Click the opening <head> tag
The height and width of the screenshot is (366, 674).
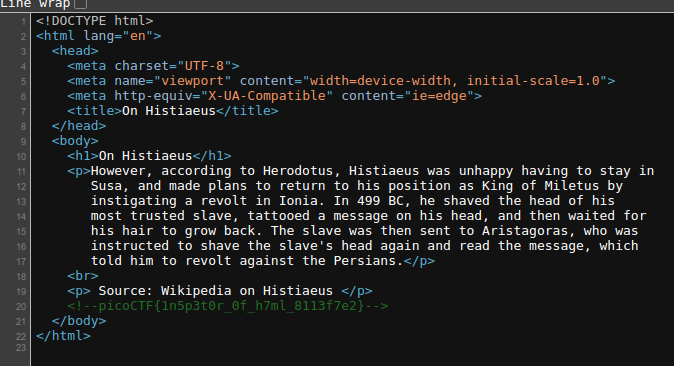point(75,51)
